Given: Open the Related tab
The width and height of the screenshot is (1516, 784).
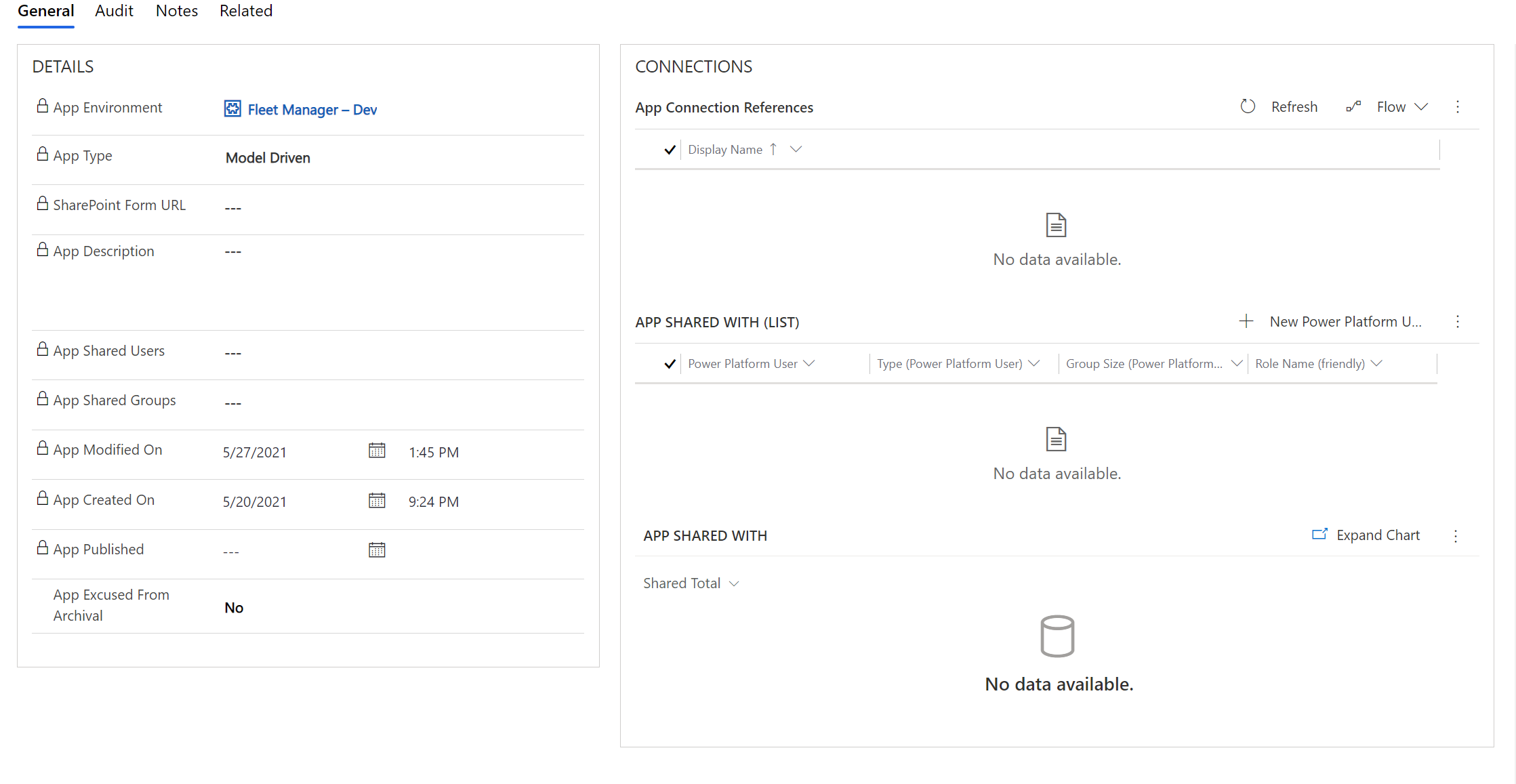Looking at the screenshot, I should (x=246, y=12).
